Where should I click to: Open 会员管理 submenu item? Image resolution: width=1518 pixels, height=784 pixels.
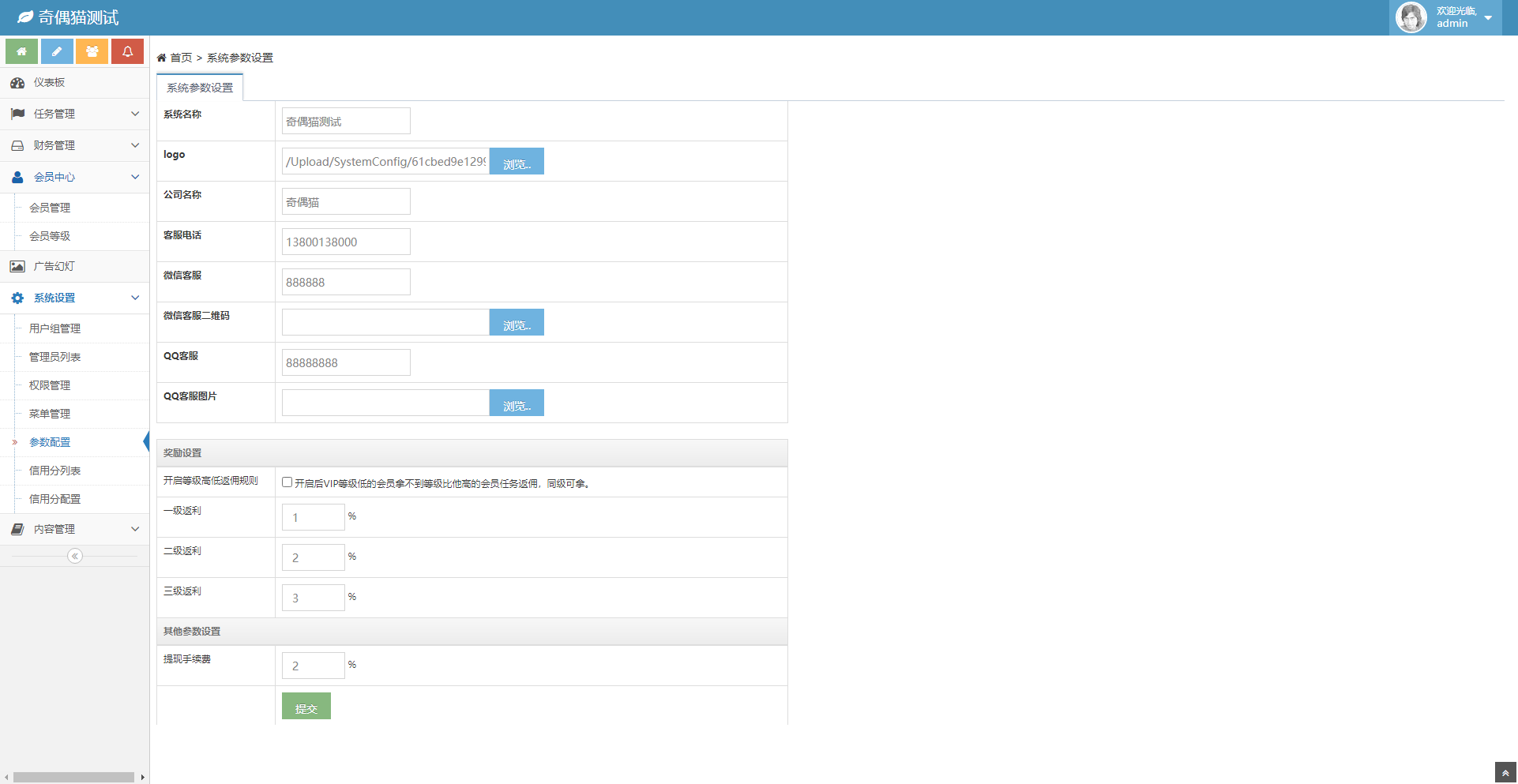[74, 208]
